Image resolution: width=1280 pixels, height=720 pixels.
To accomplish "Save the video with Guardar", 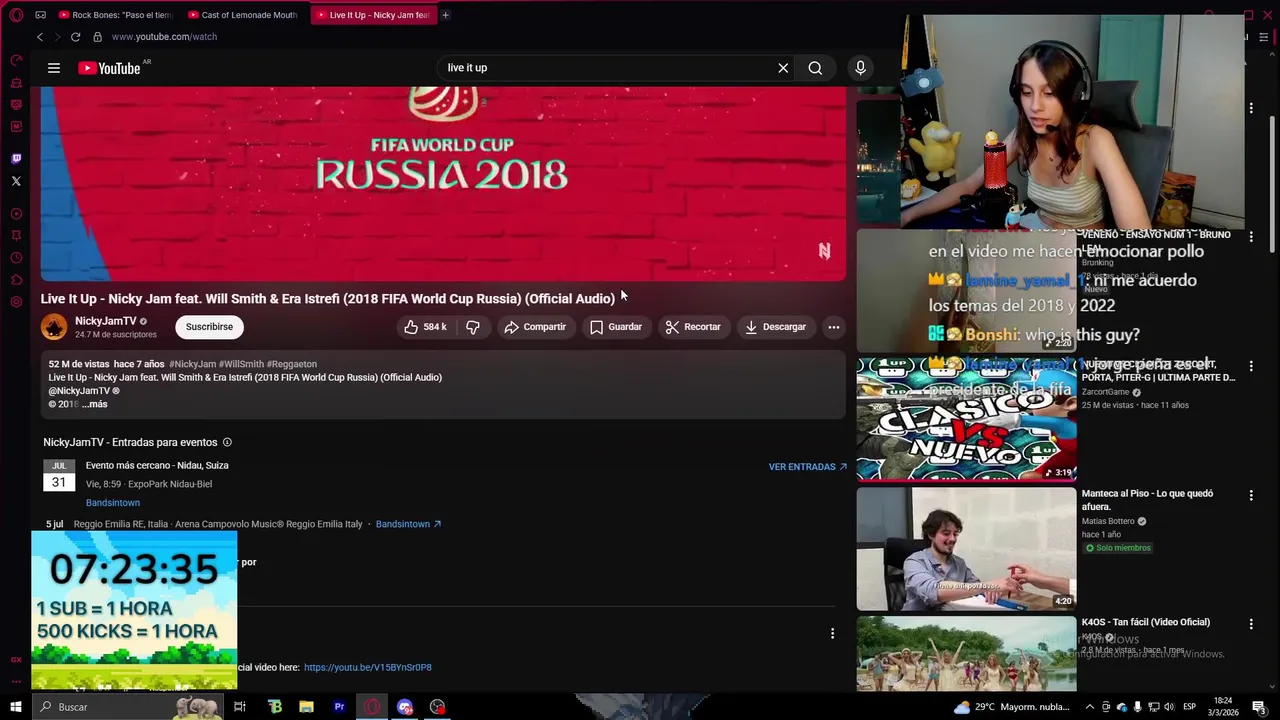I will [616, 327].
